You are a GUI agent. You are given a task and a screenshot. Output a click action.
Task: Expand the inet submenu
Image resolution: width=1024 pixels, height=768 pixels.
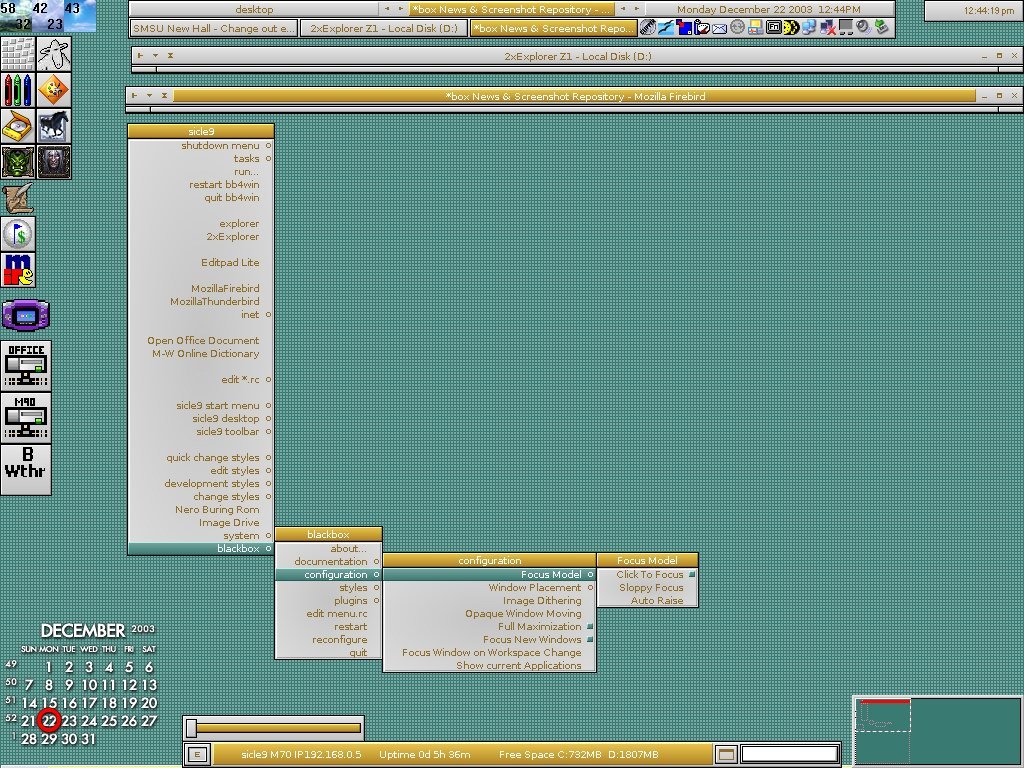pos(201,315)
